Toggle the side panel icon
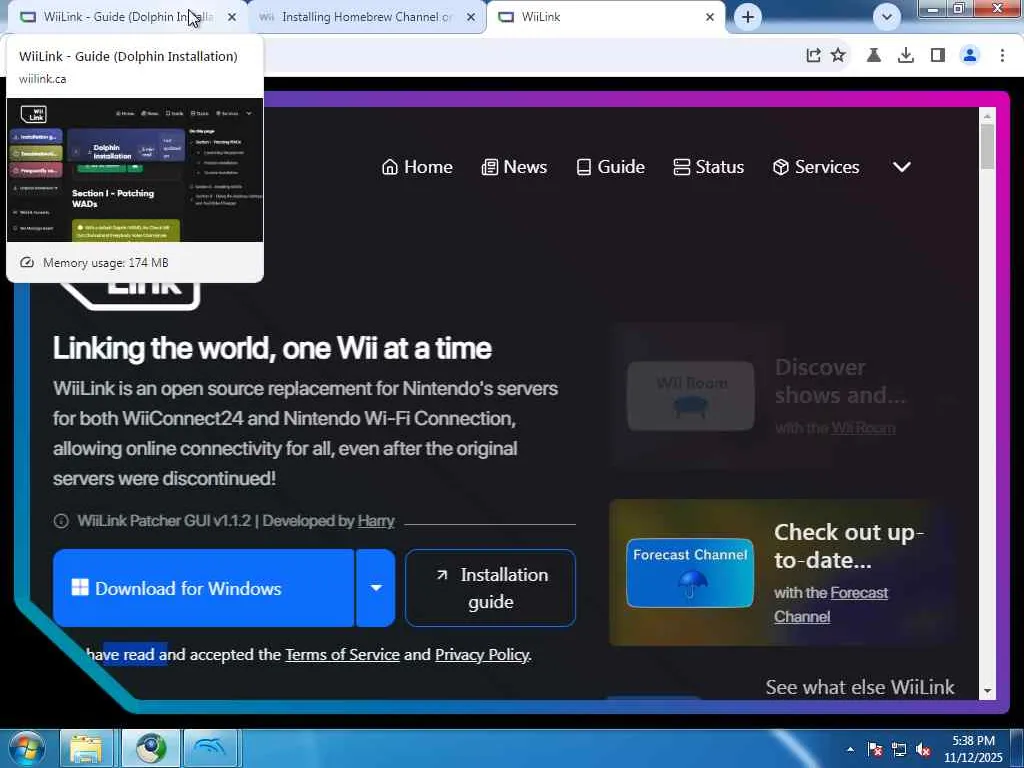Screen dimensions: 1024x768 point(938,56)
